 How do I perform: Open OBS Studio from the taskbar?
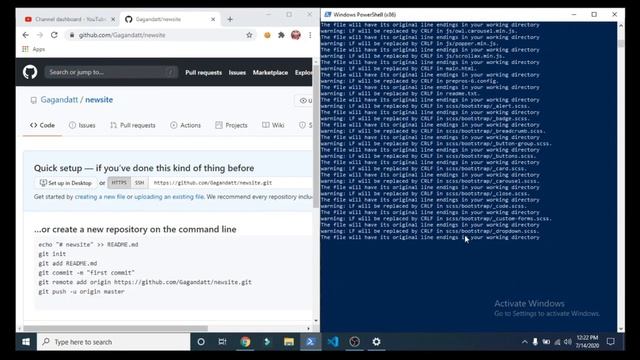[x=354, y=342]
